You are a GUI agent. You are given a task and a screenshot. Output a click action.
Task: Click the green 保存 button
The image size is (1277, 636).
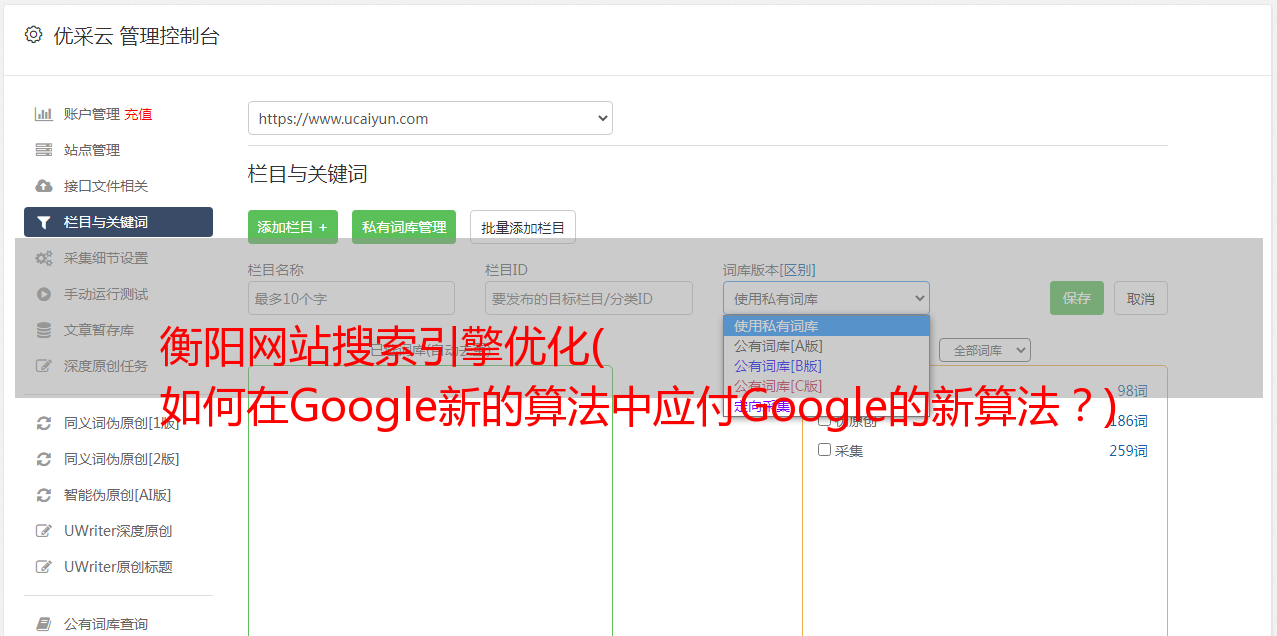point(1077,298)
